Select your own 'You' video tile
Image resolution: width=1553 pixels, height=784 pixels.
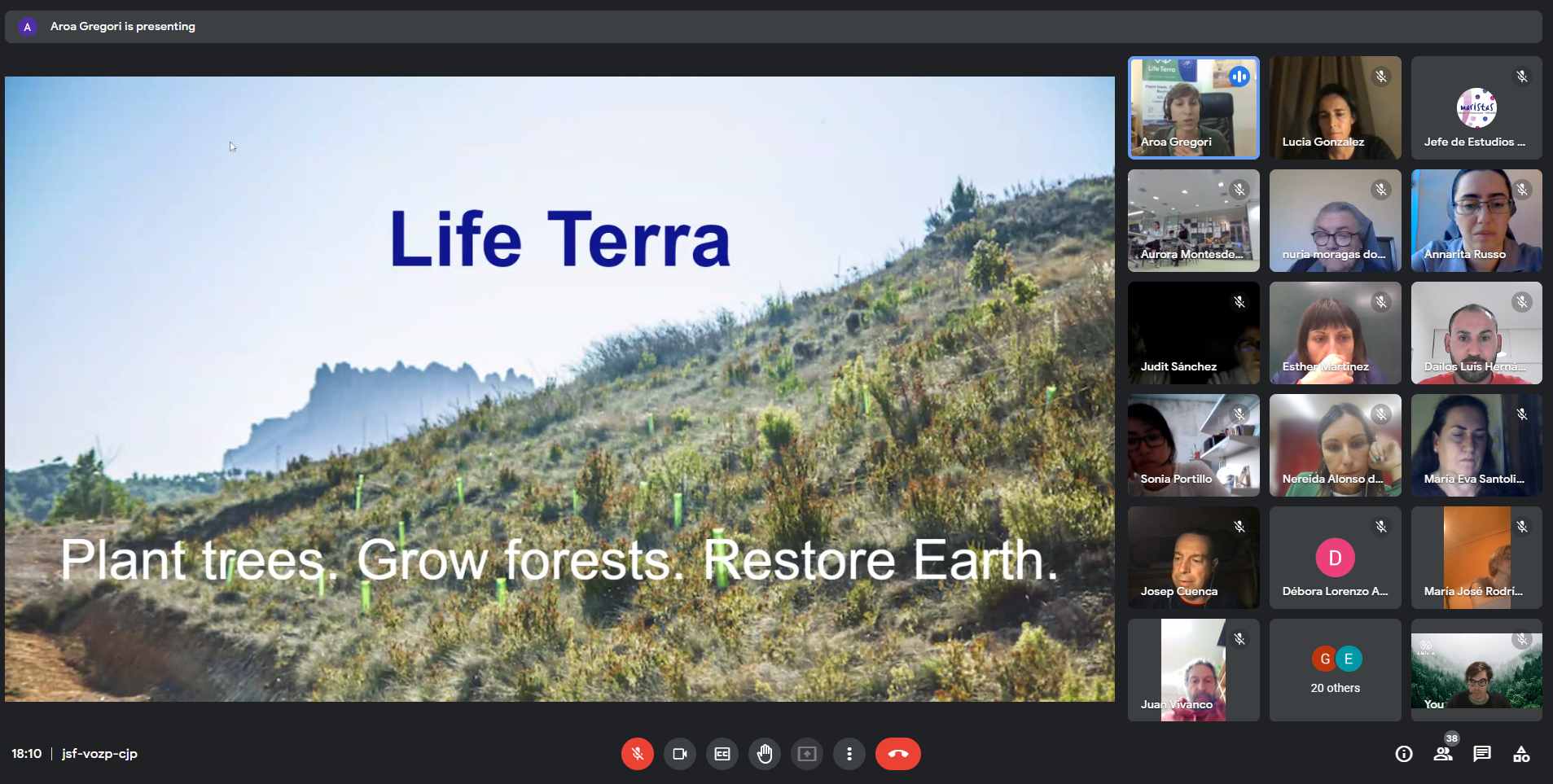(1476, 670)
